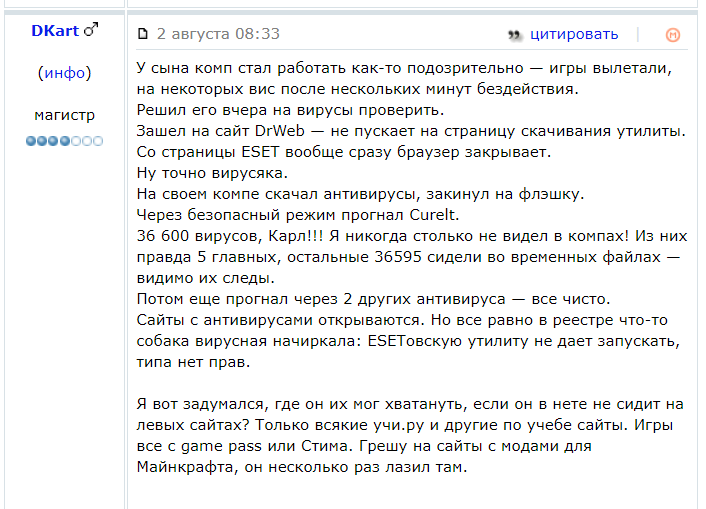
Task: Click the blue rating dots under магистр
Action: coord(65,141)
